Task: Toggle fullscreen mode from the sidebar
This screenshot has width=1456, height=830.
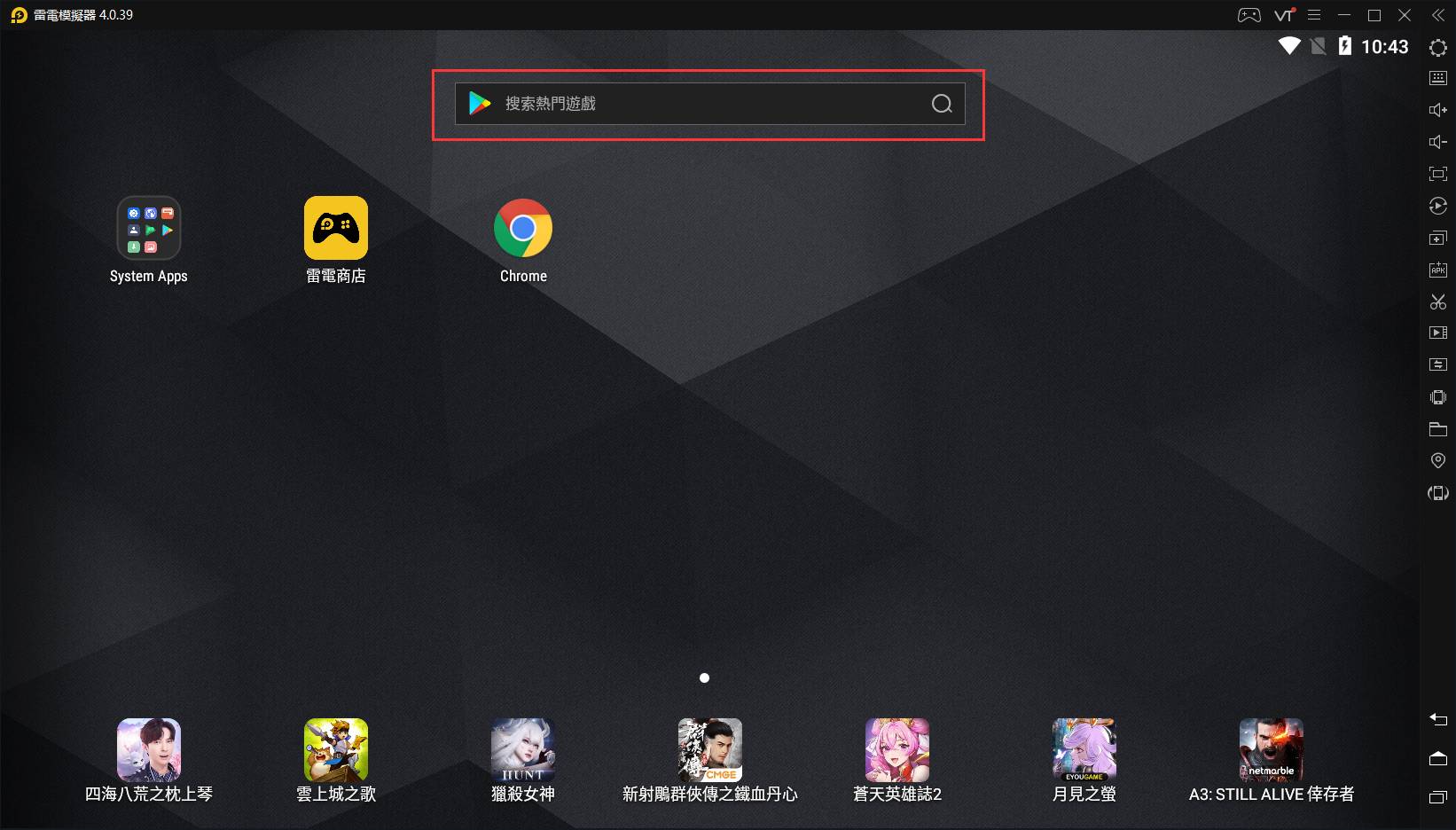Action: pyautogui.click(x=1437, y=174)
